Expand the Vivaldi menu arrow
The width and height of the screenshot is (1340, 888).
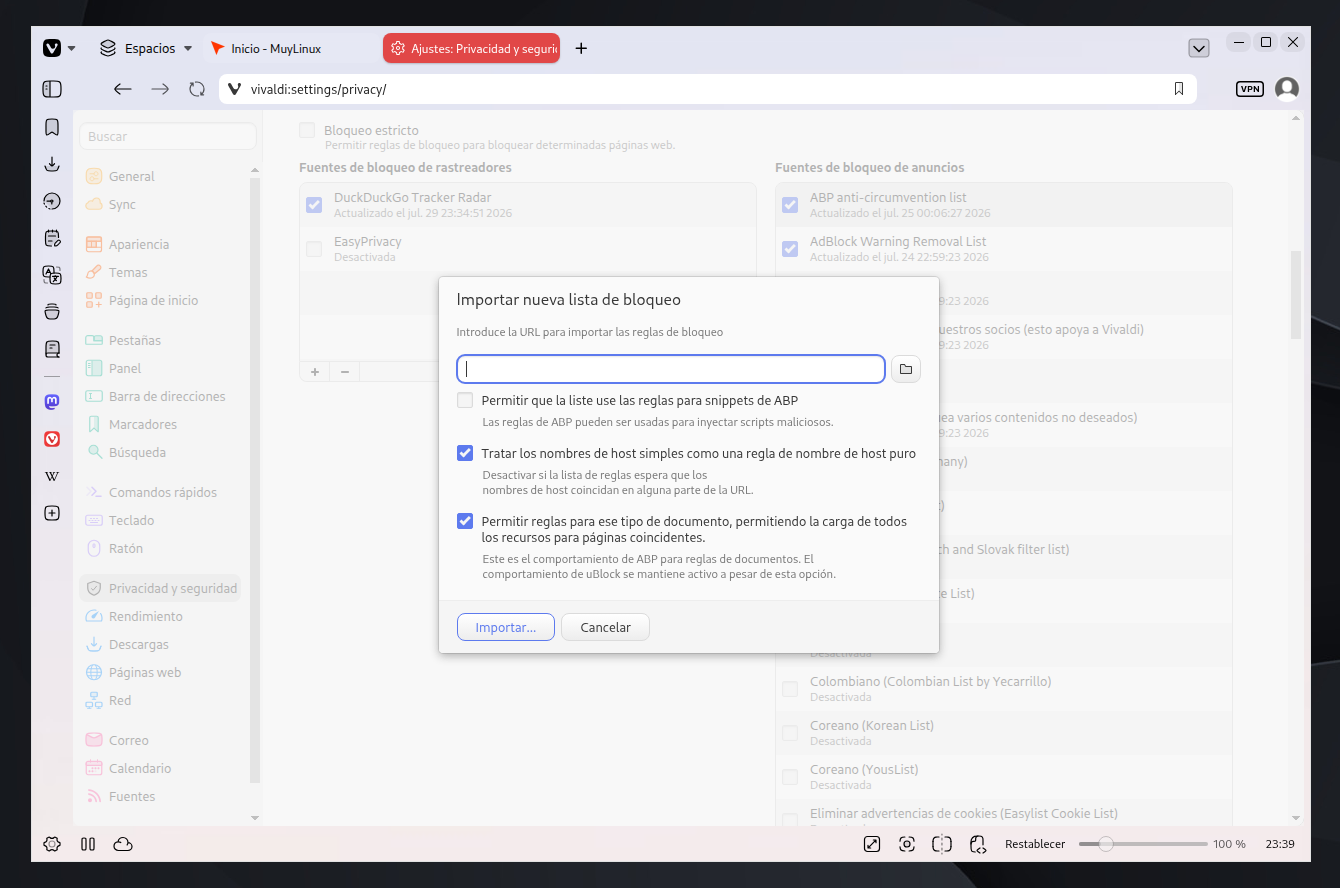pyautogui.click(x=72, y=48)
